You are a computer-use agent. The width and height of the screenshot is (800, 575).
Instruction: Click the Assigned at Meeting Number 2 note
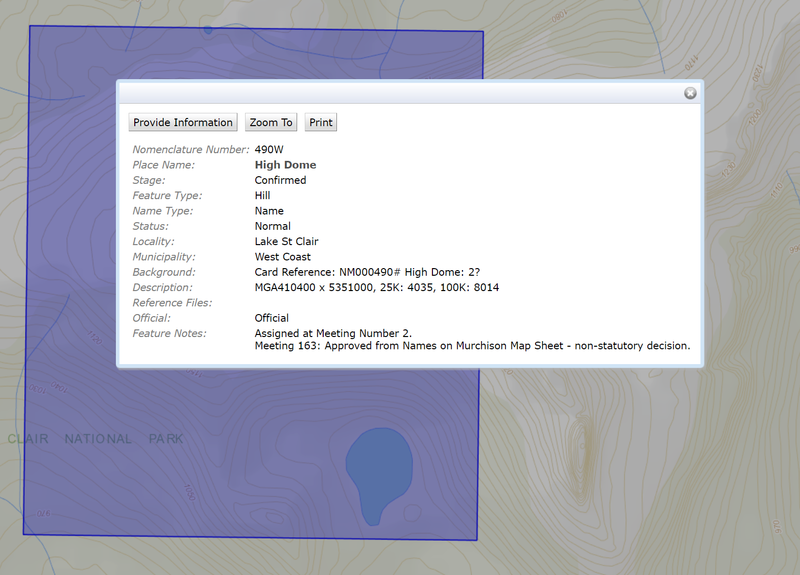coord(333,333)
